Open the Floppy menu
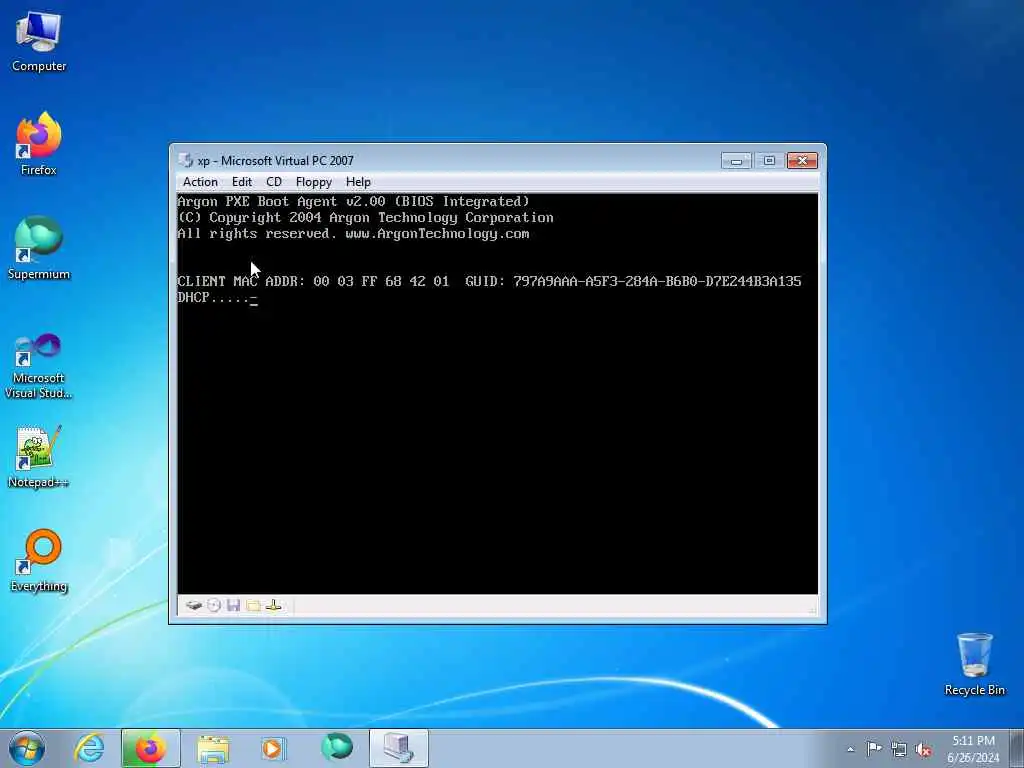 coord(313,182)
